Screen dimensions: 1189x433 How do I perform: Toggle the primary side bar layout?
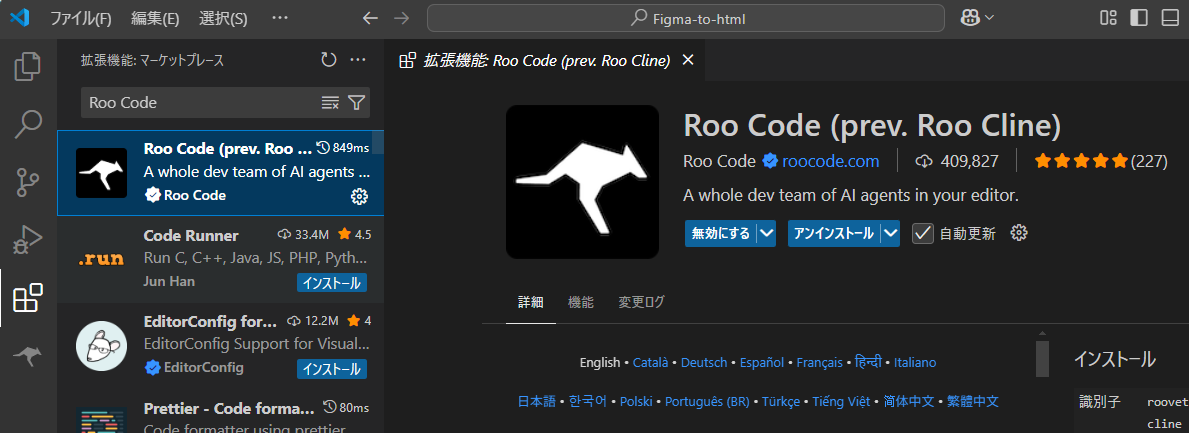click(x=1138, y=18)
